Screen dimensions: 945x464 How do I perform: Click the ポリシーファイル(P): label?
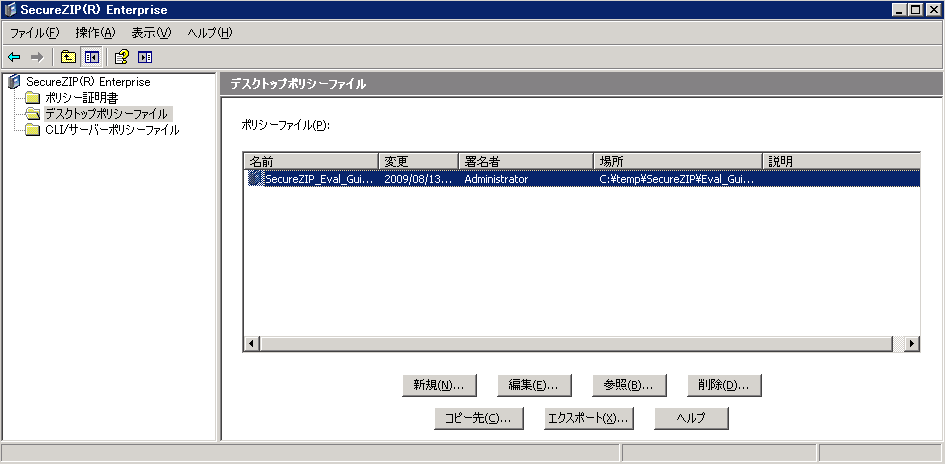[x=286, y=125]
